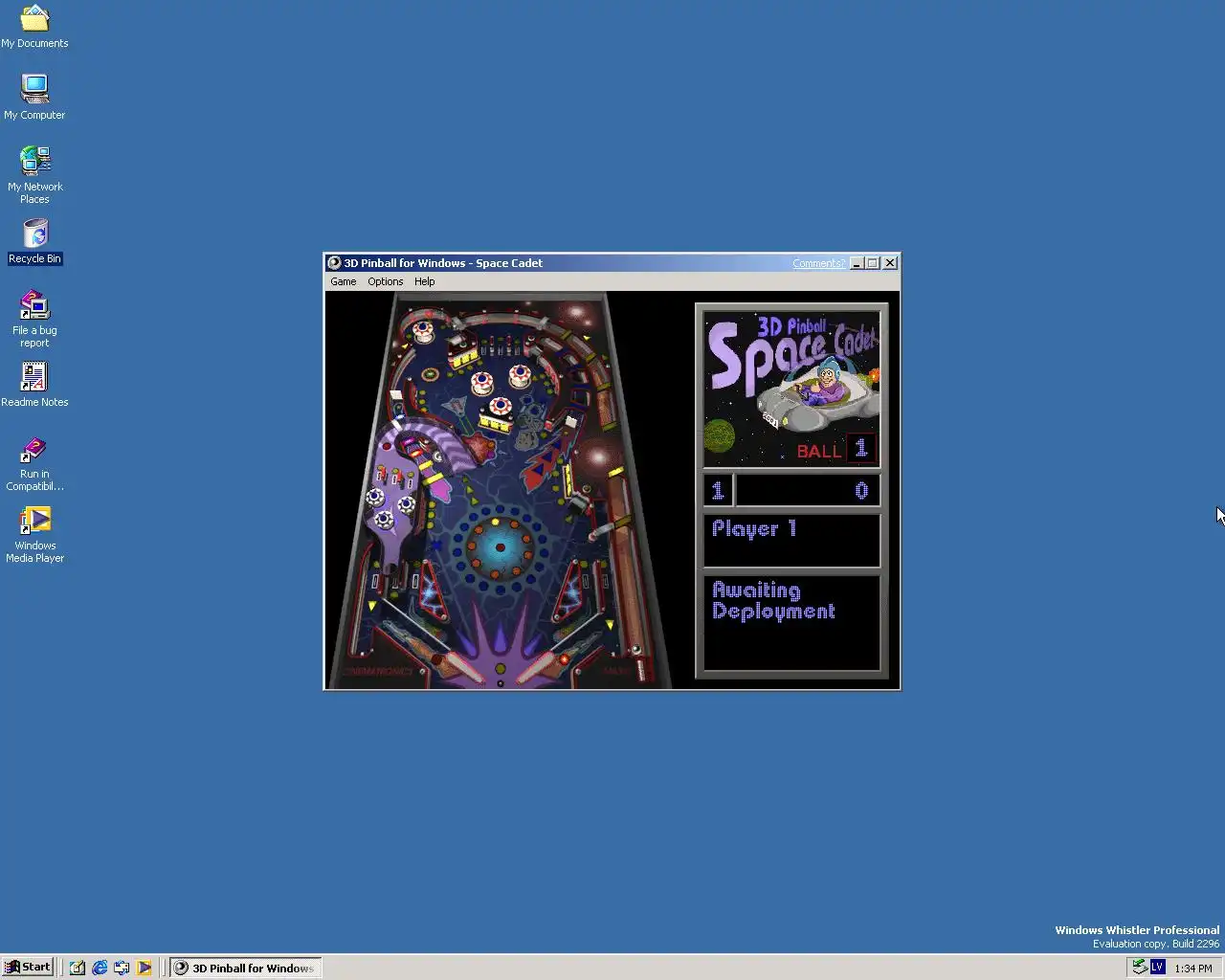The height and width of the screenshot is (980, 1225).
Task: Open the My Documents desktop icon
Action: [x=34, y=27]
